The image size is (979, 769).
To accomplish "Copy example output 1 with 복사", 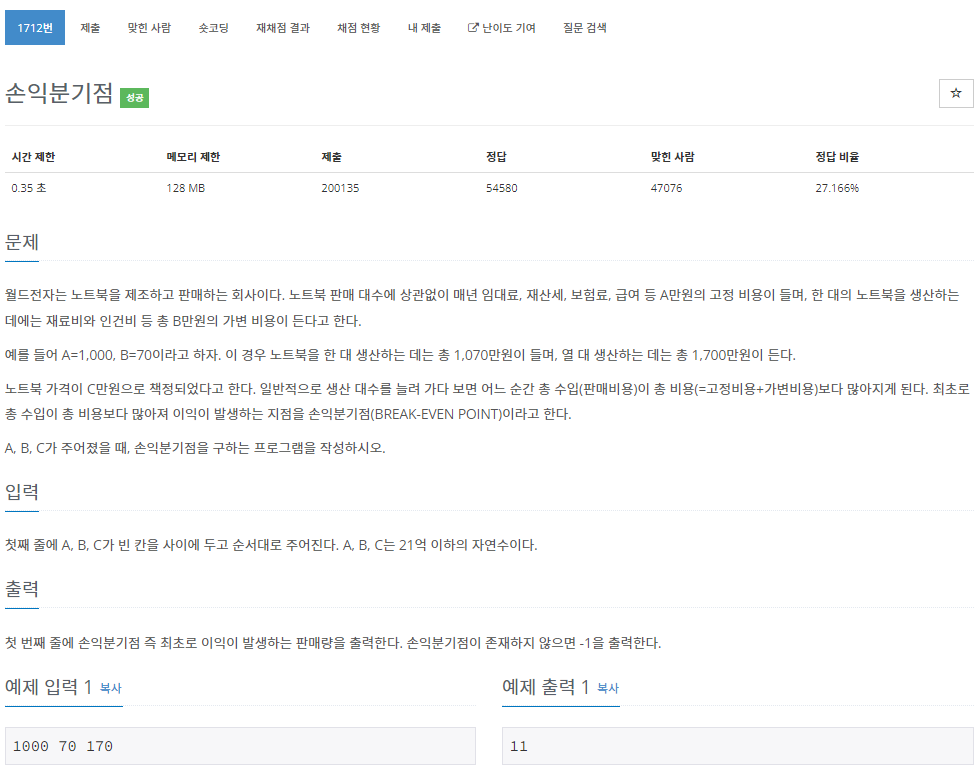I will pyautogui.click(x=608, y=688).
